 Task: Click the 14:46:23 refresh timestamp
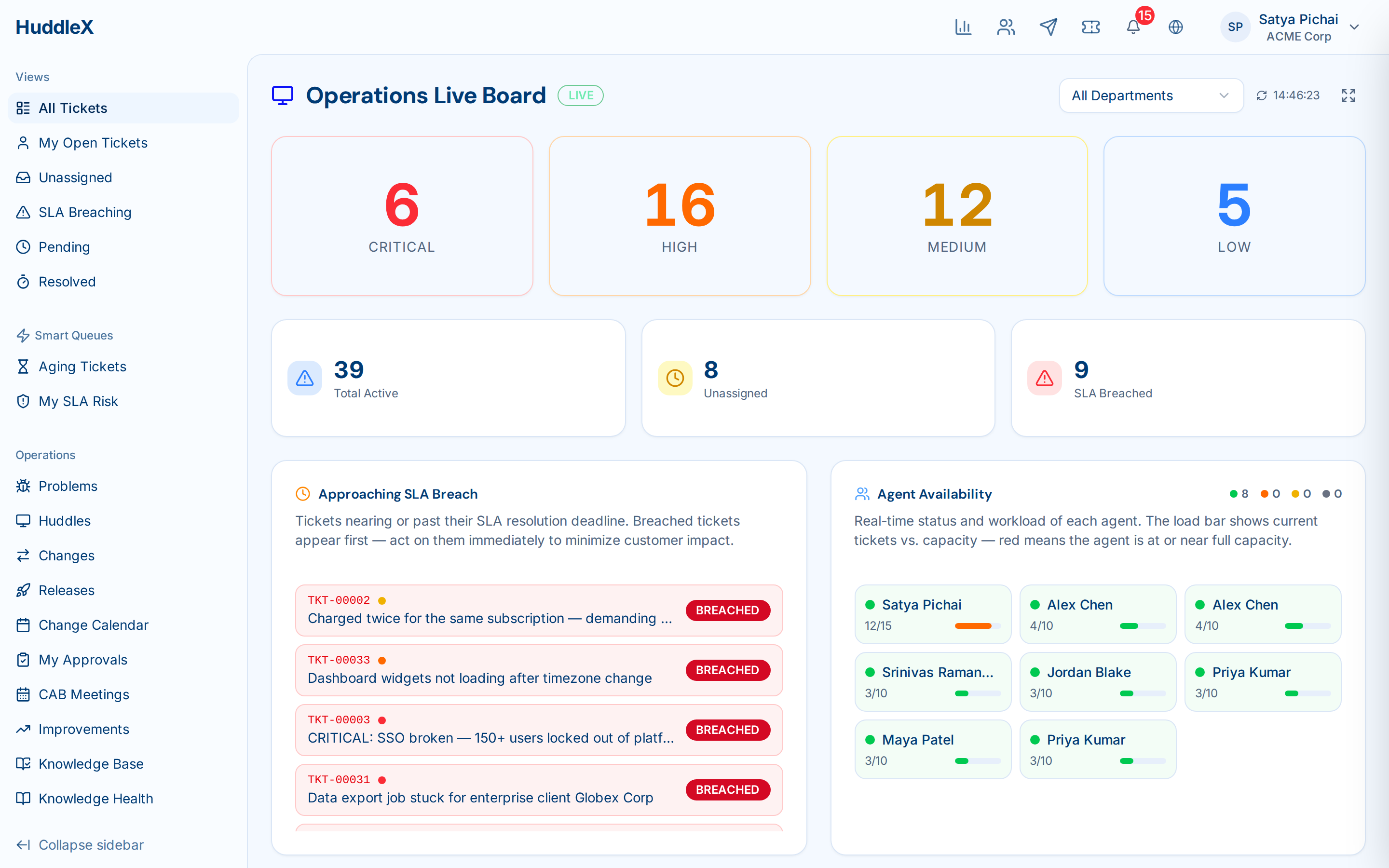(x=1296, y=95)
